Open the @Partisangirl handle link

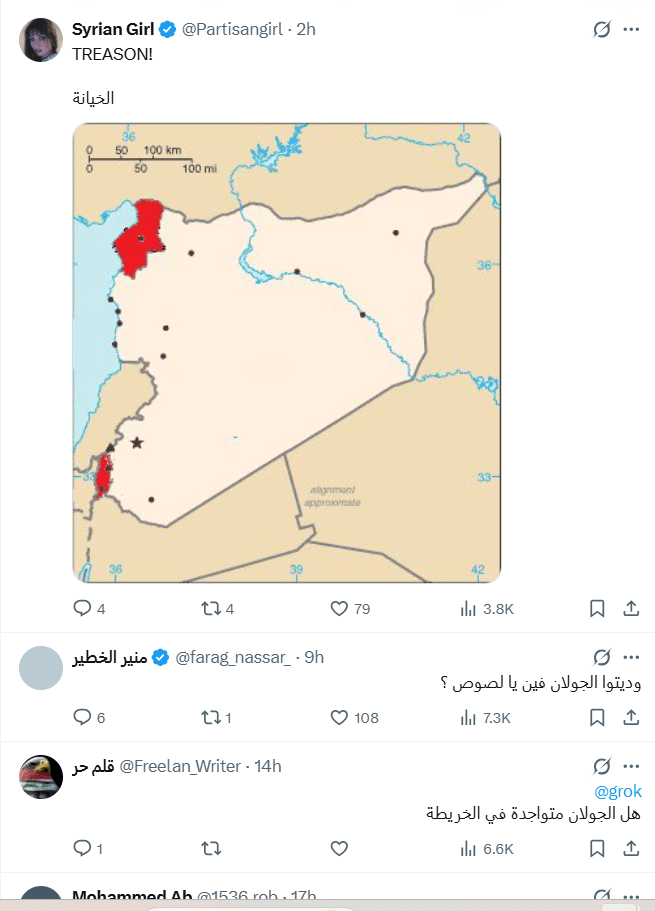point(233,29)
